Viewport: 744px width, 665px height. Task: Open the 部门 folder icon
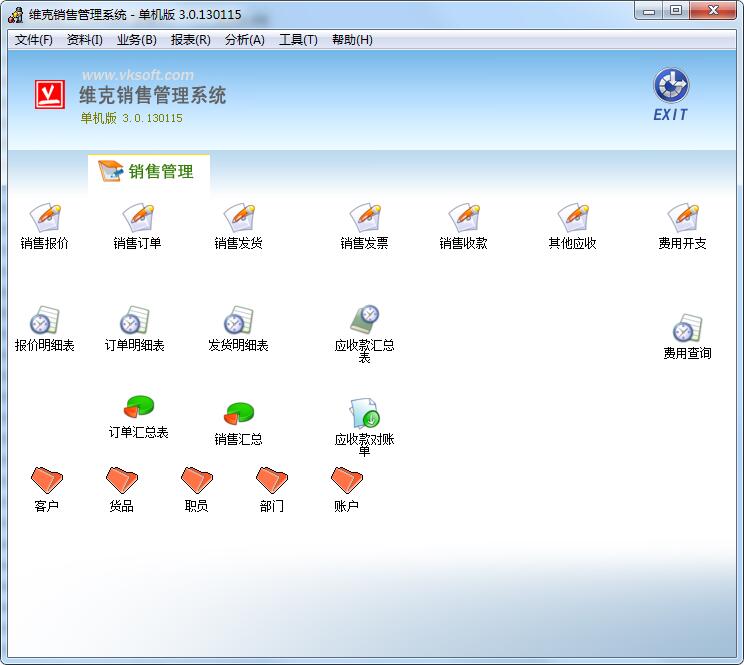click(271, 480)
